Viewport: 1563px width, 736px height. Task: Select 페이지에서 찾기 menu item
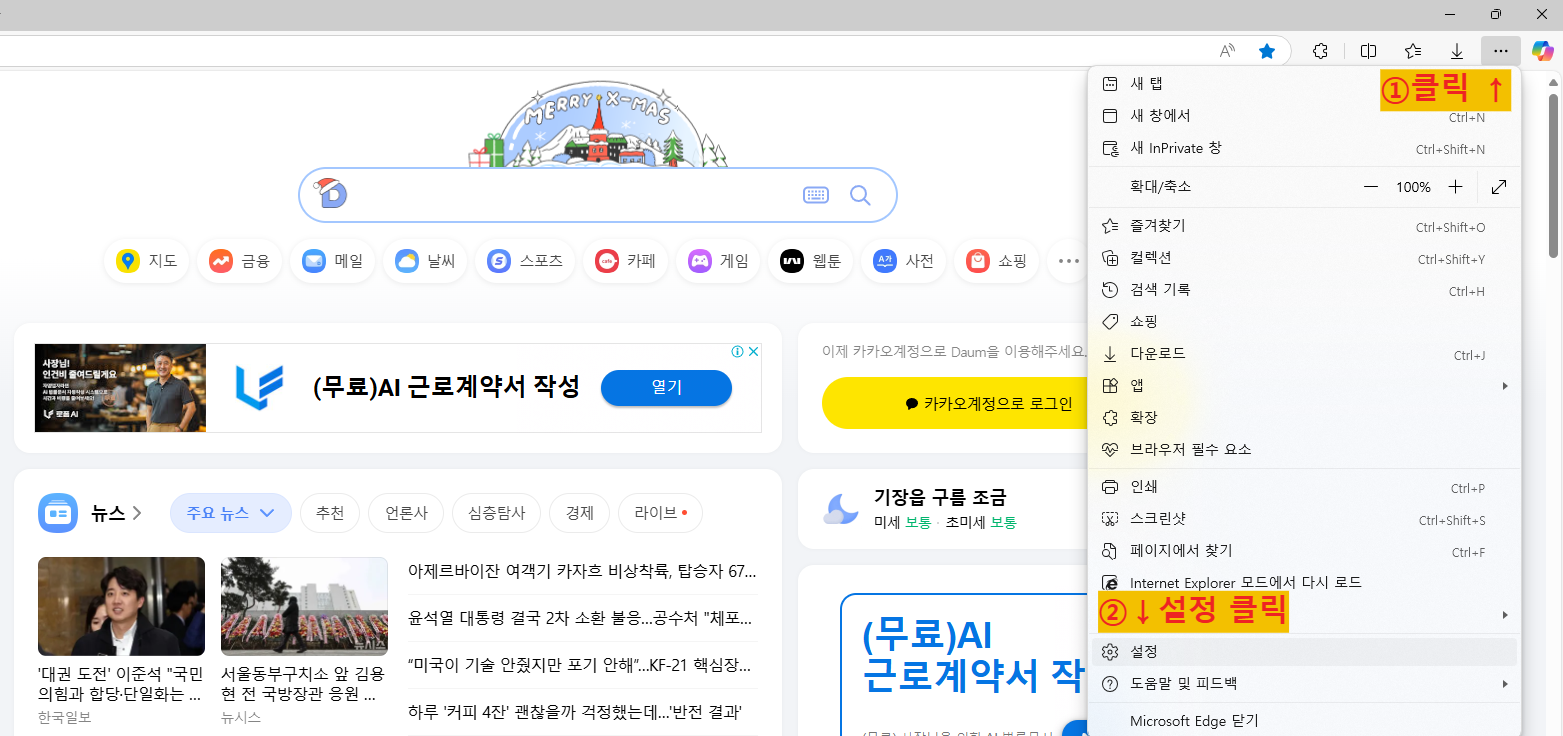(1304, 551)
